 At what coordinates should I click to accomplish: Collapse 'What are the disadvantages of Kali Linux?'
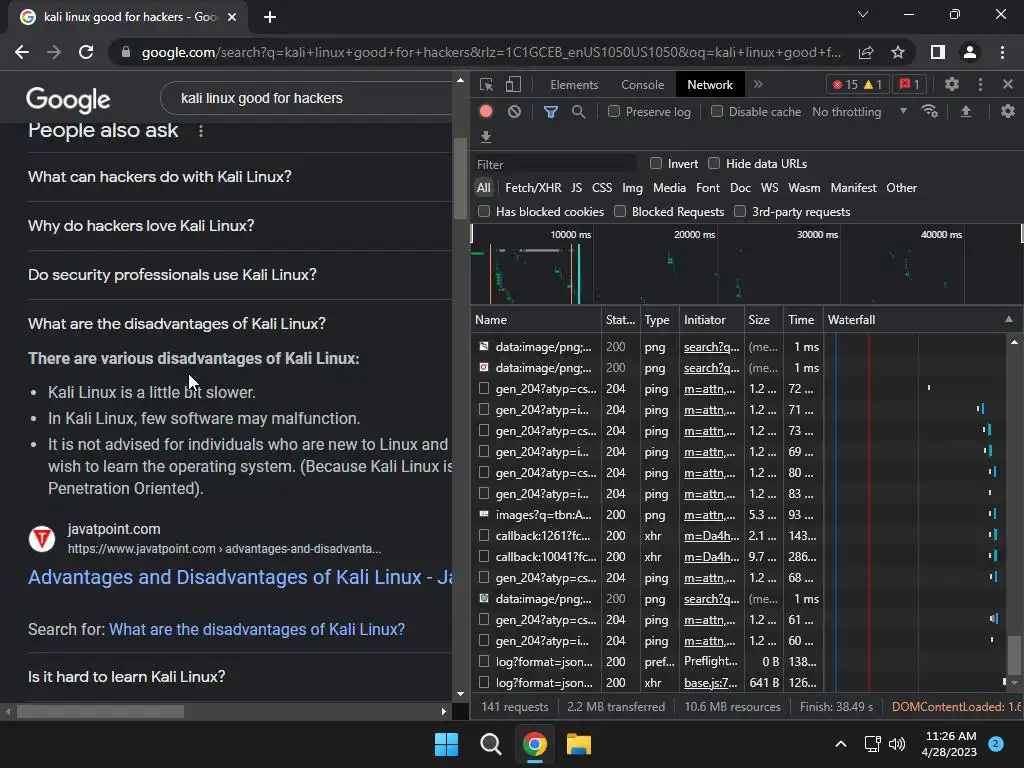click(240, 323)
